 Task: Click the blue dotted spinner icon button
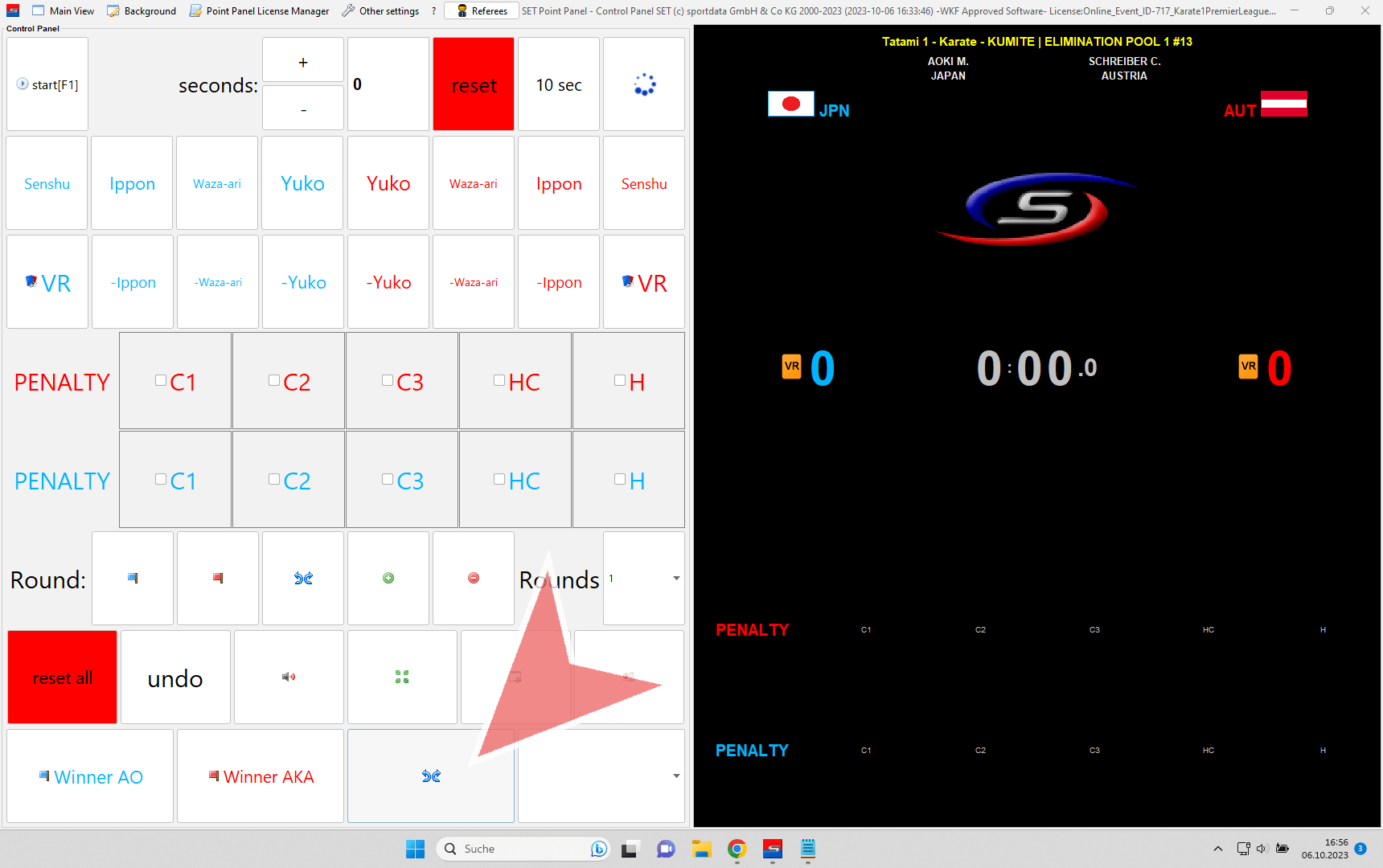(x=644, y=84)
